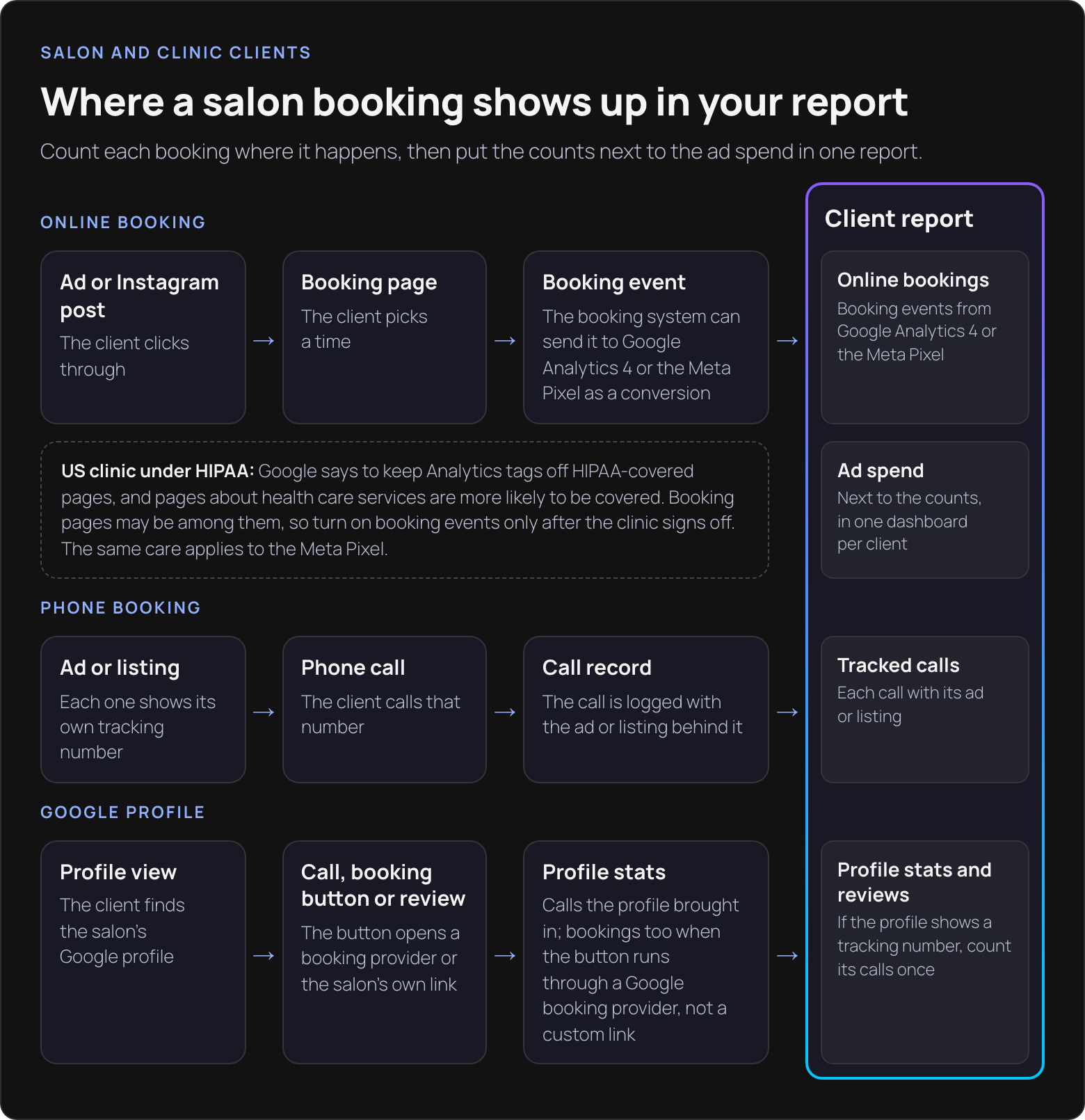The image size is (1085, 1120).
Task: Select the text 'The client calls that number'
Action: pos(380,714)
